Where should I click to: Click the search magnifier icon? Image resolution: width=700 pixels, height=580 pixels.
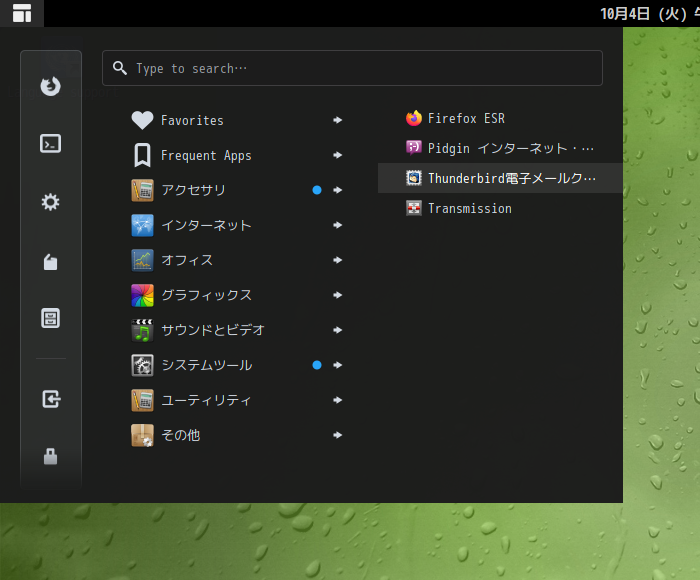point(120,68)
